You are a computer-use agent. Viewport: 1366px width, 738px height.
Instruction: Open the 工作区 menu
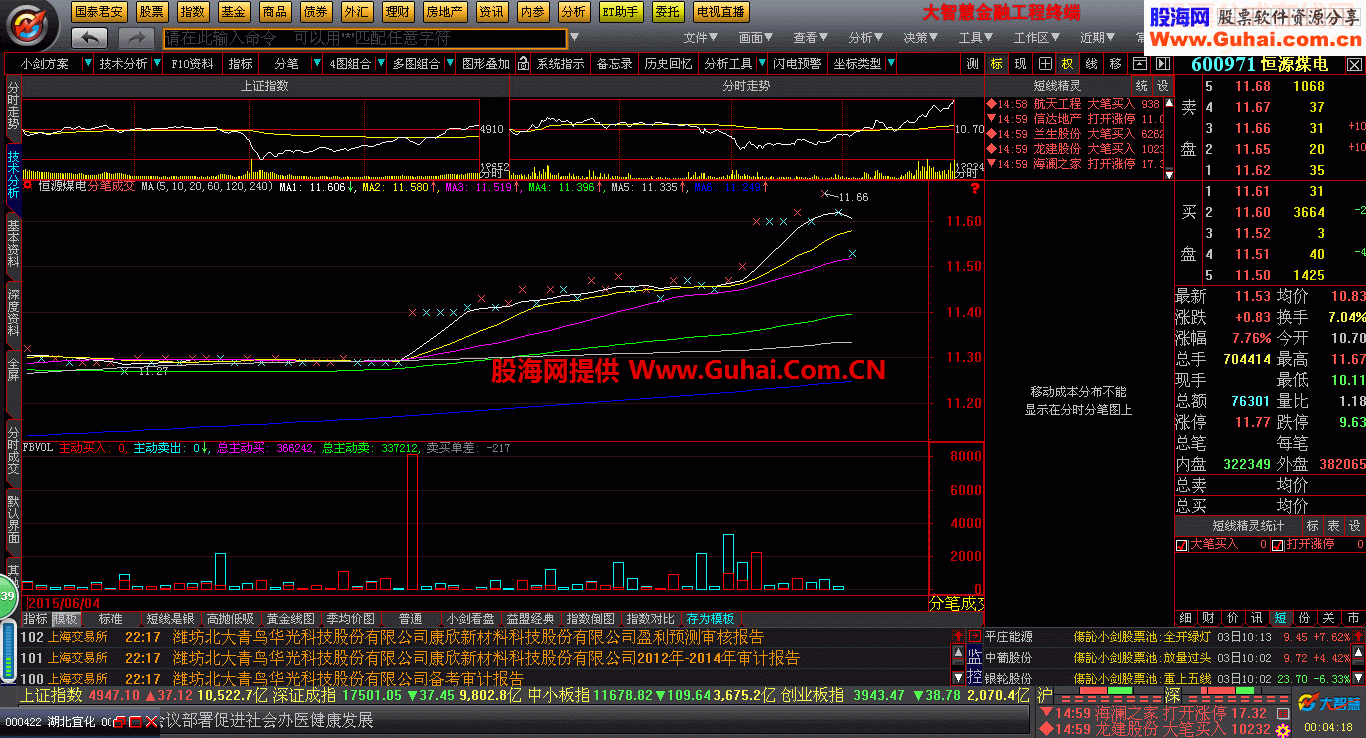tap(1036, 38)
